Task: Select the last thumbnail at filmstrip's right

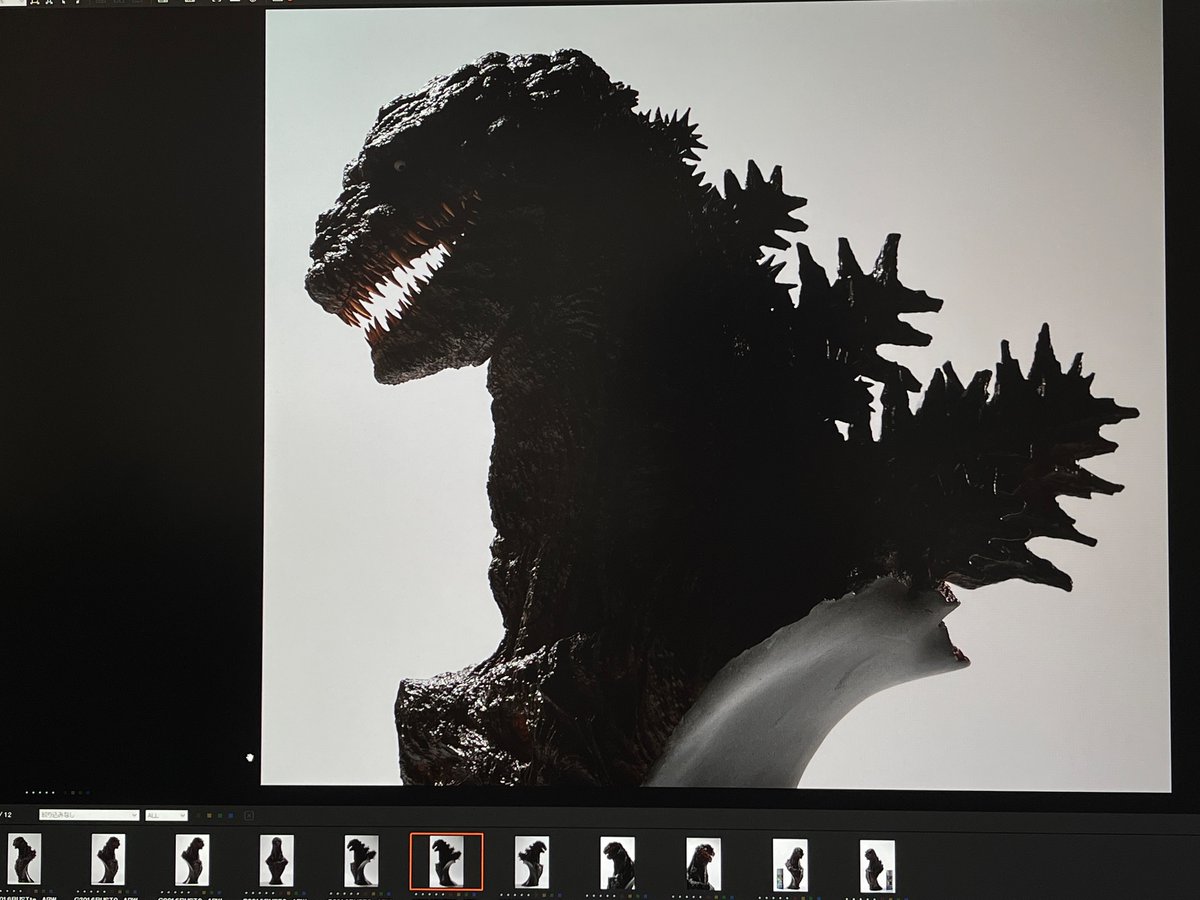Action: tap(877, 866)
